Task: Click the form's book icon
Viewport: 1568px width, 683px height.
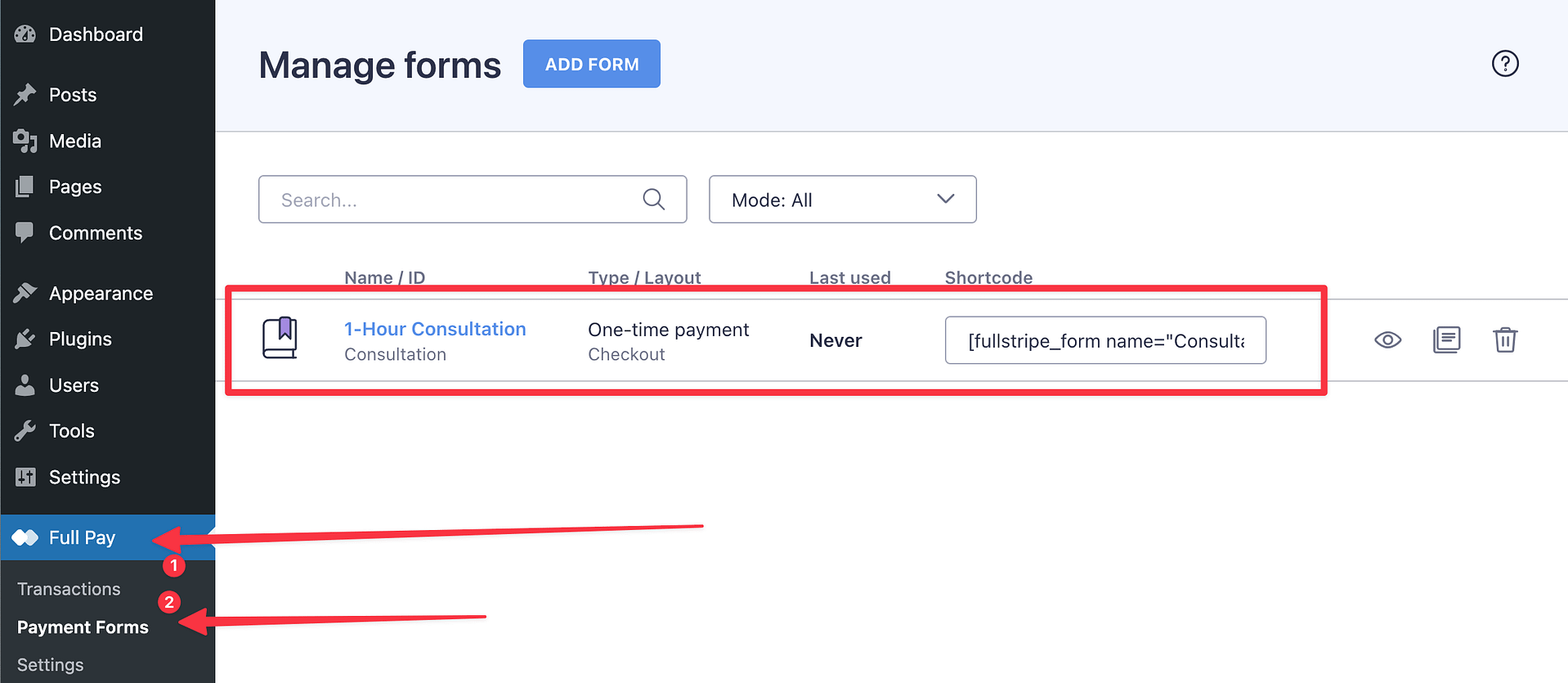Action: tap(280, 338)
